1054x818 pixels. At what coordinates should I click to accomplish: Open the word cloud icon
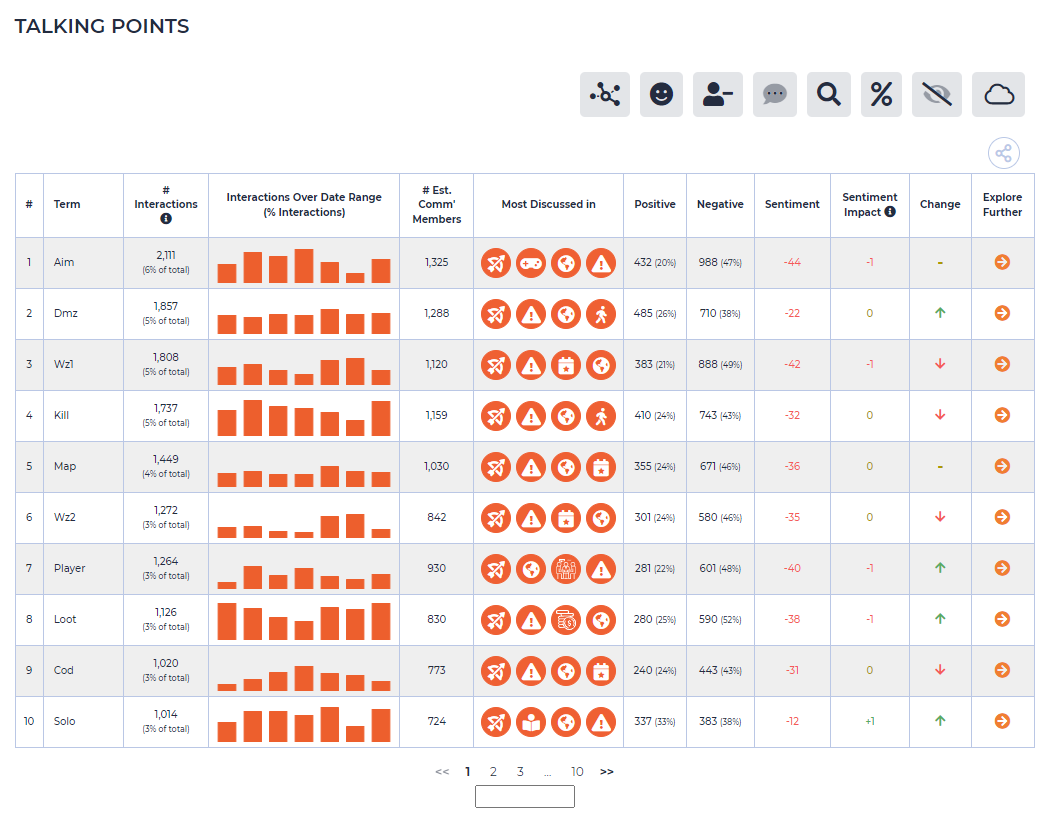(x=998, y=94)
